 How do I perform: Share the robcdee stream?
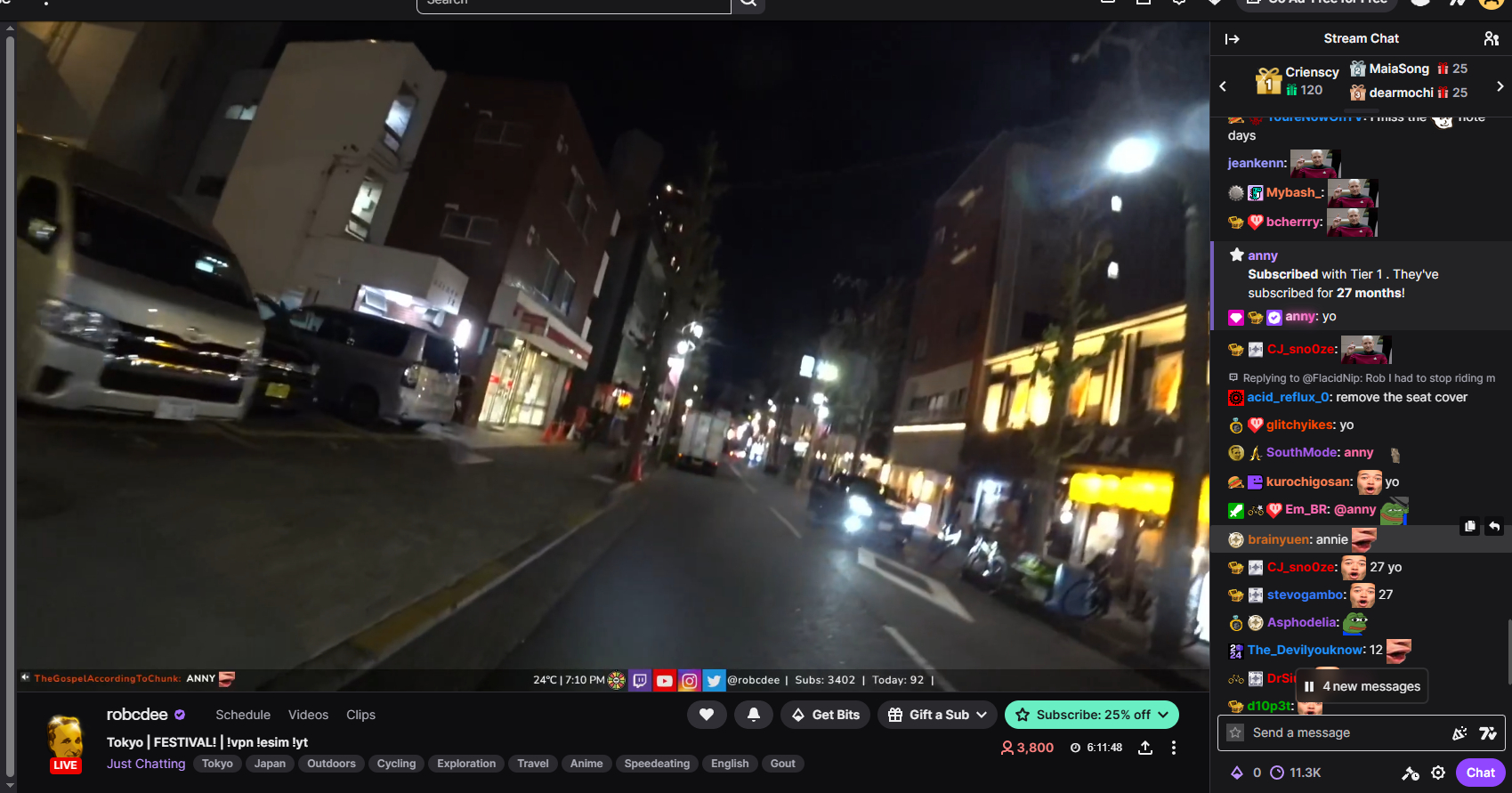coord(1145,748)
